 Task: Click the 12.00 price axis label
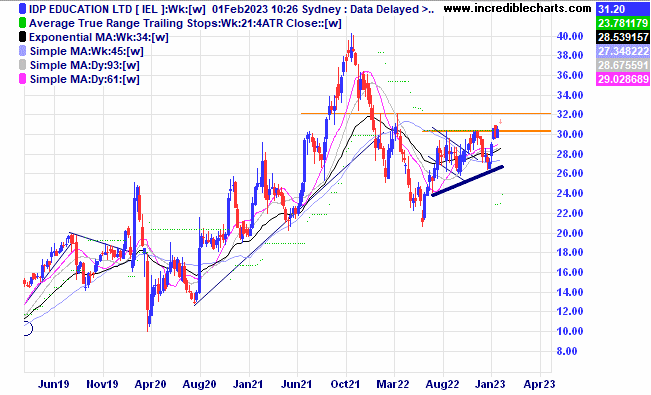click(x=570, y=311)
